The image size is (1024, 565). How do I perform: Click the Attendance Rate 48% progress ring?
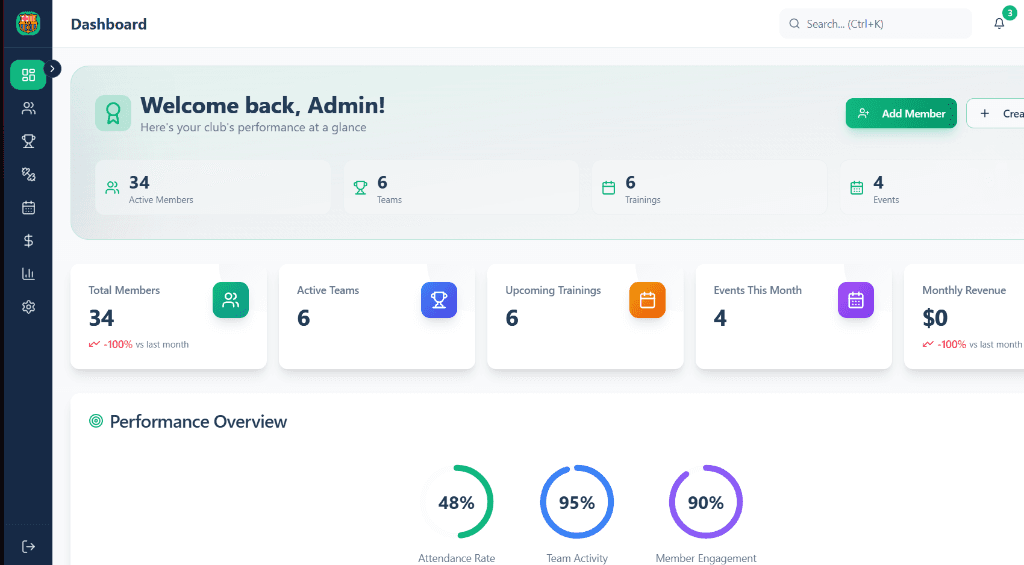click(x=456, y=502)
